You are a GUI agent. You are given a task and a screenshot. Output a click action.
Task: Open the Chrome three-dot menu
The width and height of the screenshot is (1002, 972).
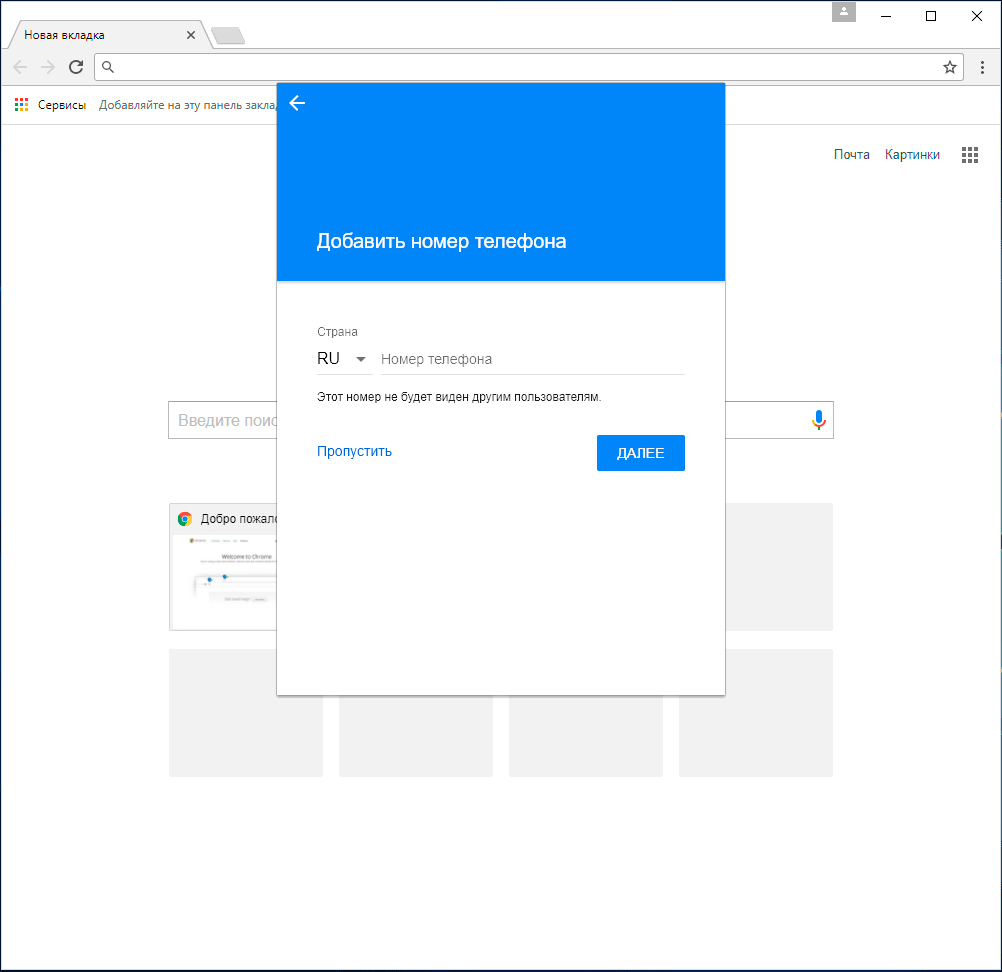982,67
